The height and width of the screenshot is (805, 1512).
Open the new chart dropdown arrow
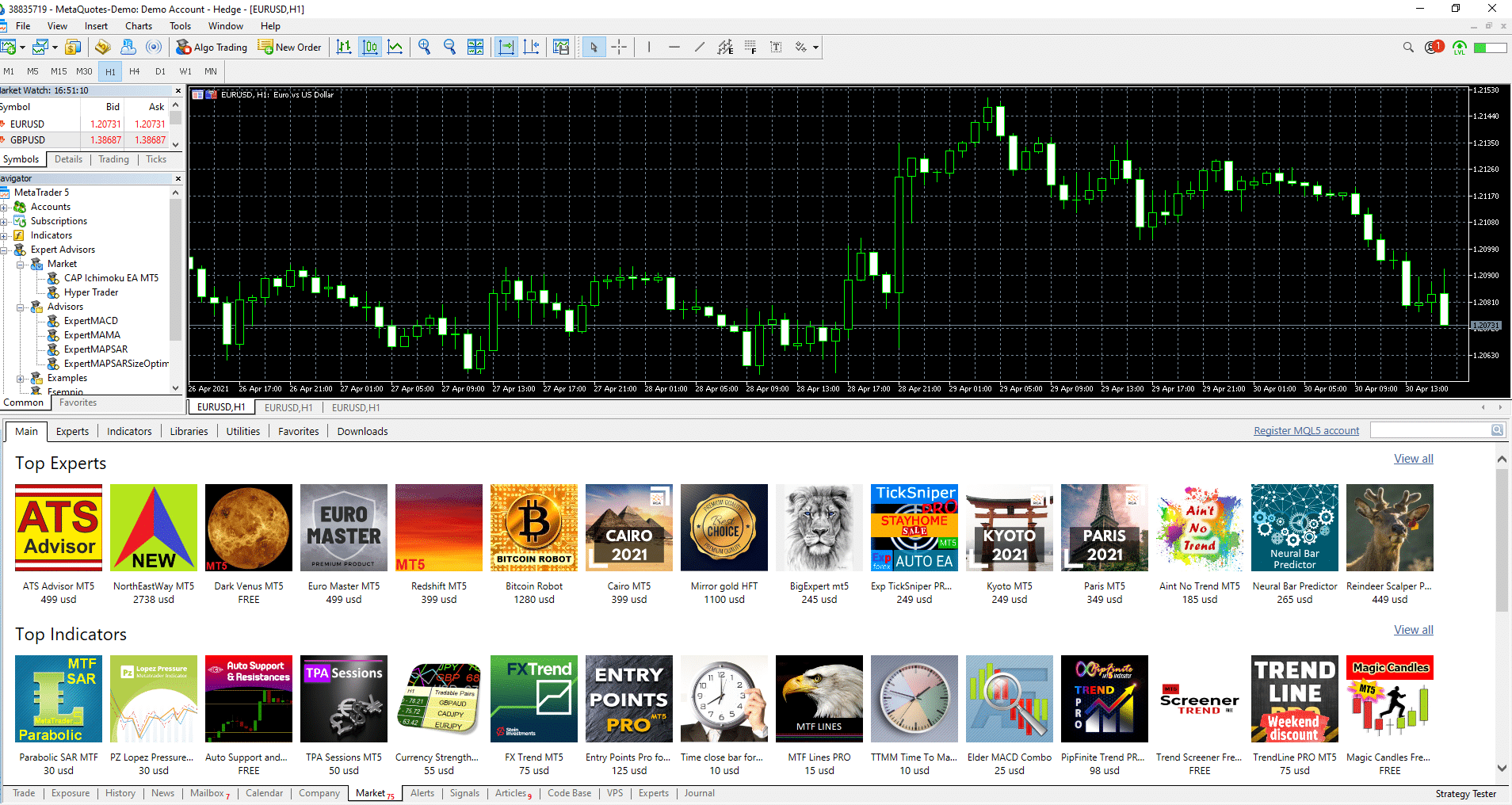click(x=22, y=47)
